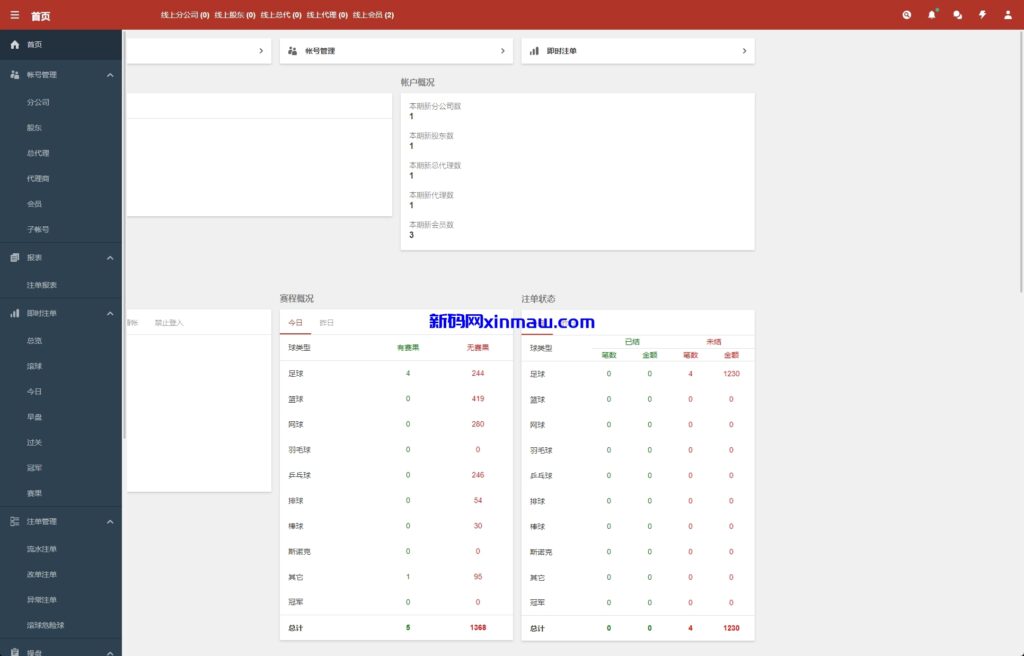The image size is (1024, 656).
Task: Open 滚球 under 即时注单 in sidebar
Action: tap(35, 367)
